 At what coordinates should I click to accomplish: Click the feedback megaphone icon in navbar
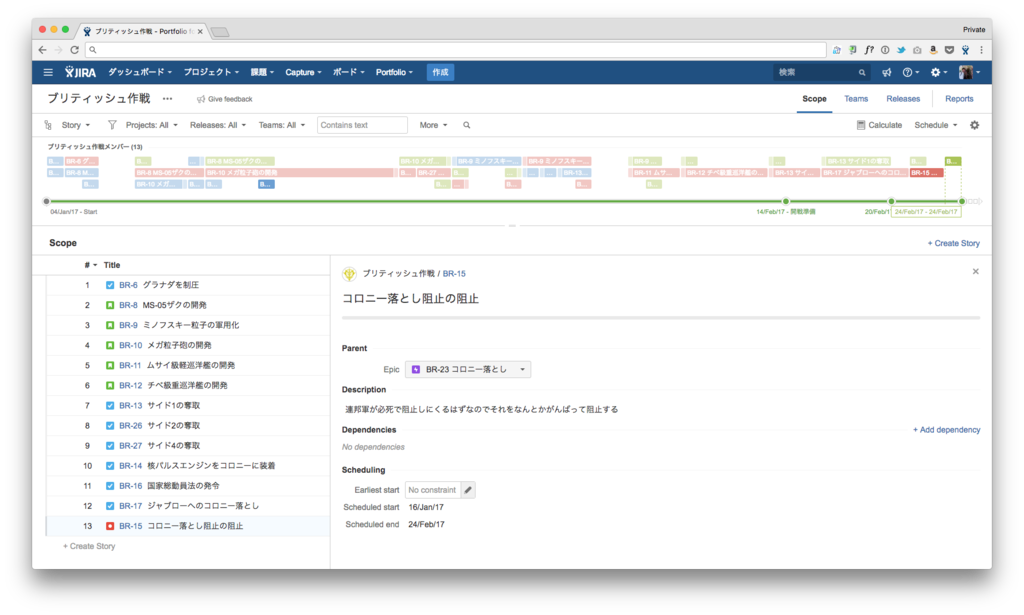pyautogui.click(x=886, y=72)
